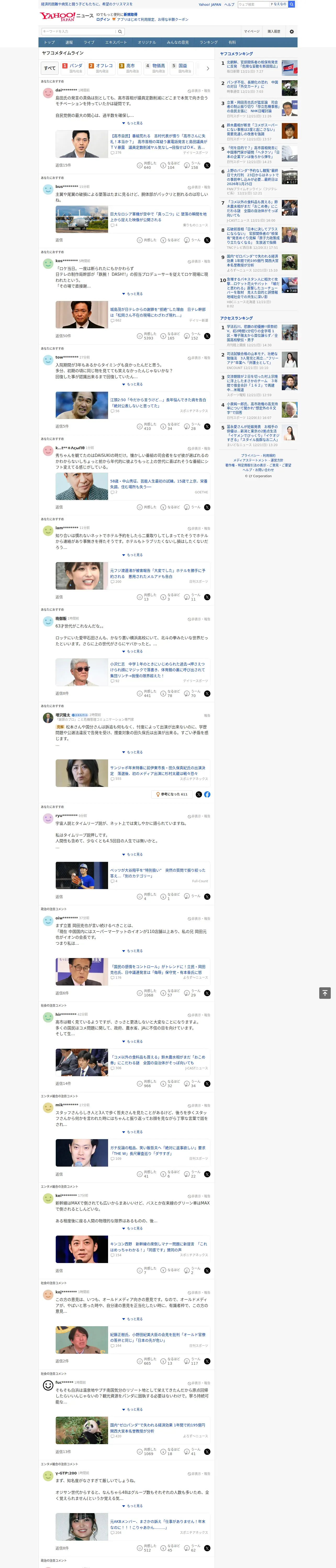The width and height of the screenshot is (336, 1568).
Task: Share 増沢隆太's comment on X
Action: click(199, 794)
